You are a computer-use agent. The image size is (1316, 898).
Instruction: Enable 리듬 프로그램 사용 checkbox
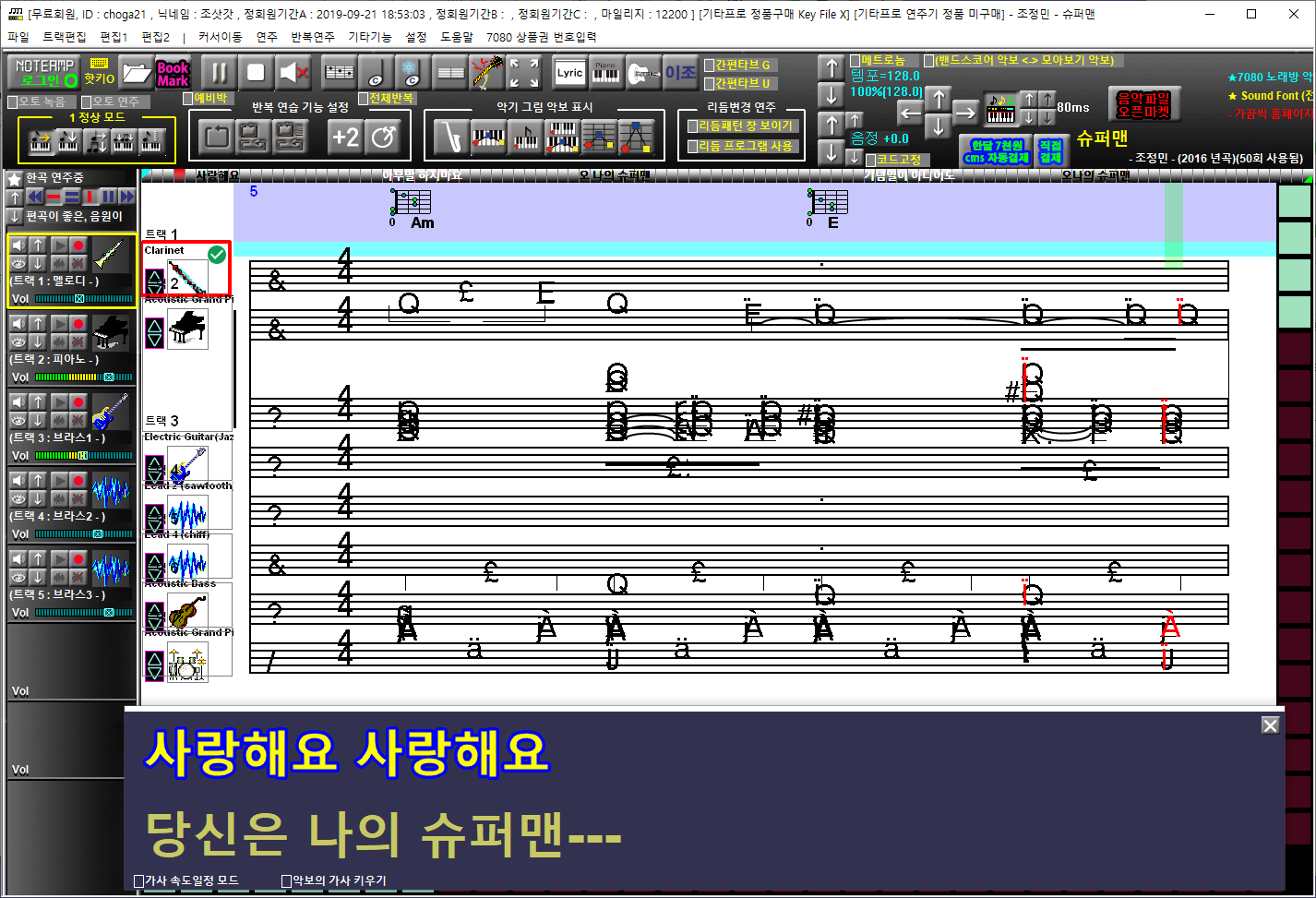[x=693, y=147]
